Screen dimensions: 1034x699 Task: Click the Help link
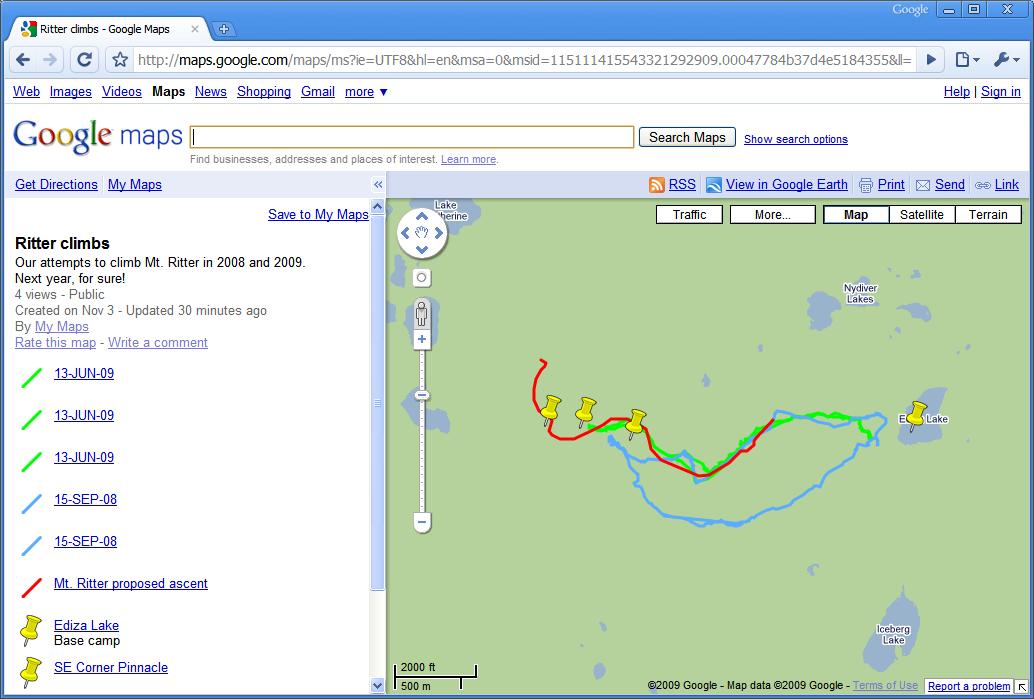956,92
